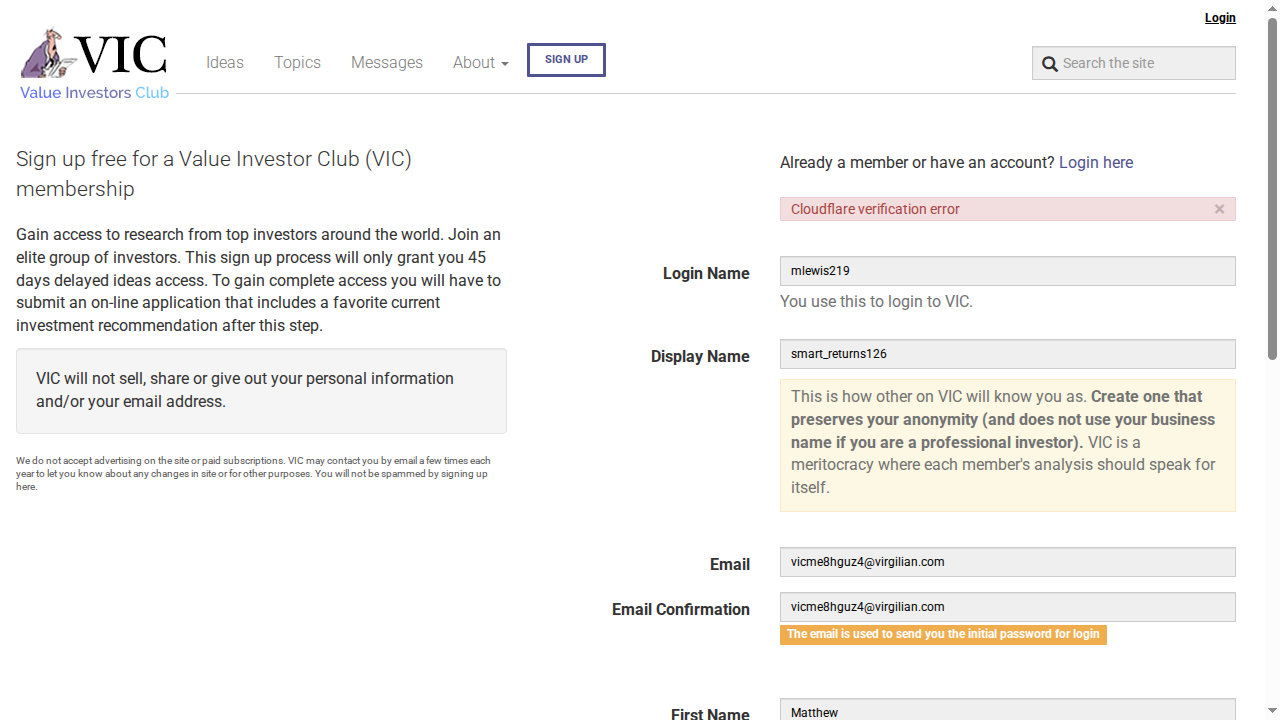
Task: Click the Email input field
Action: click(x=1007, y=562)
